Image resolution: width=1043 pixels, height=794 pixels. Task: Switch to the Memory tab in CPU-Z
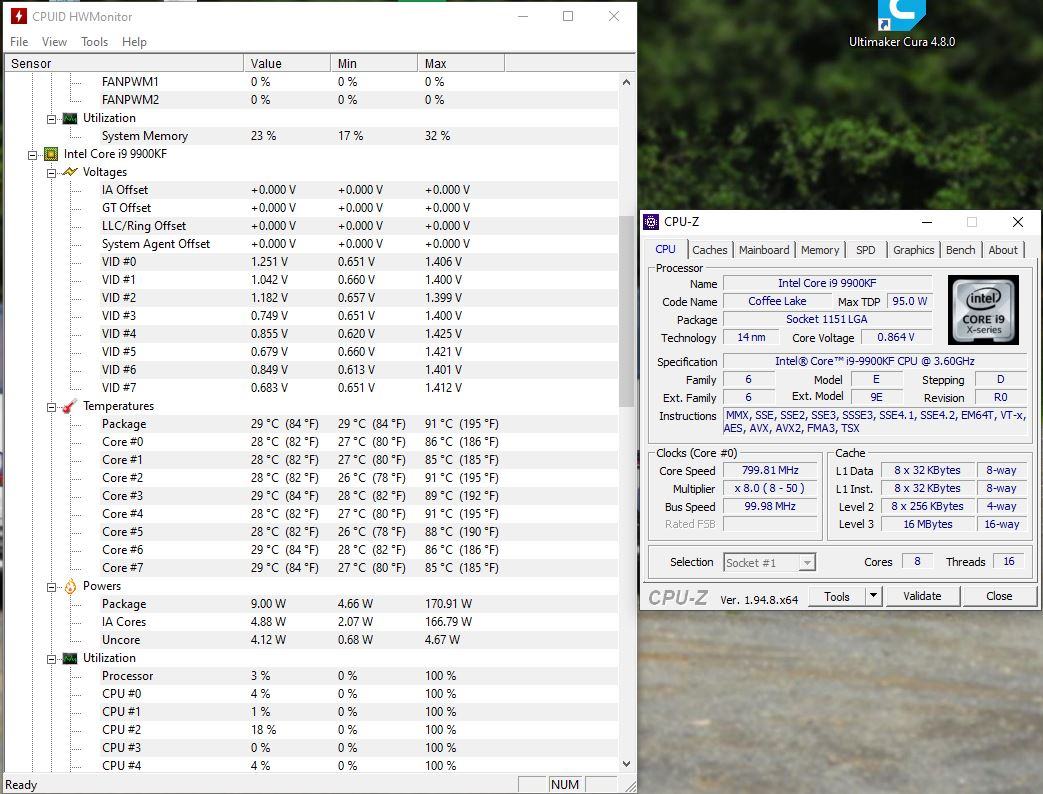(x=820, y=250)
